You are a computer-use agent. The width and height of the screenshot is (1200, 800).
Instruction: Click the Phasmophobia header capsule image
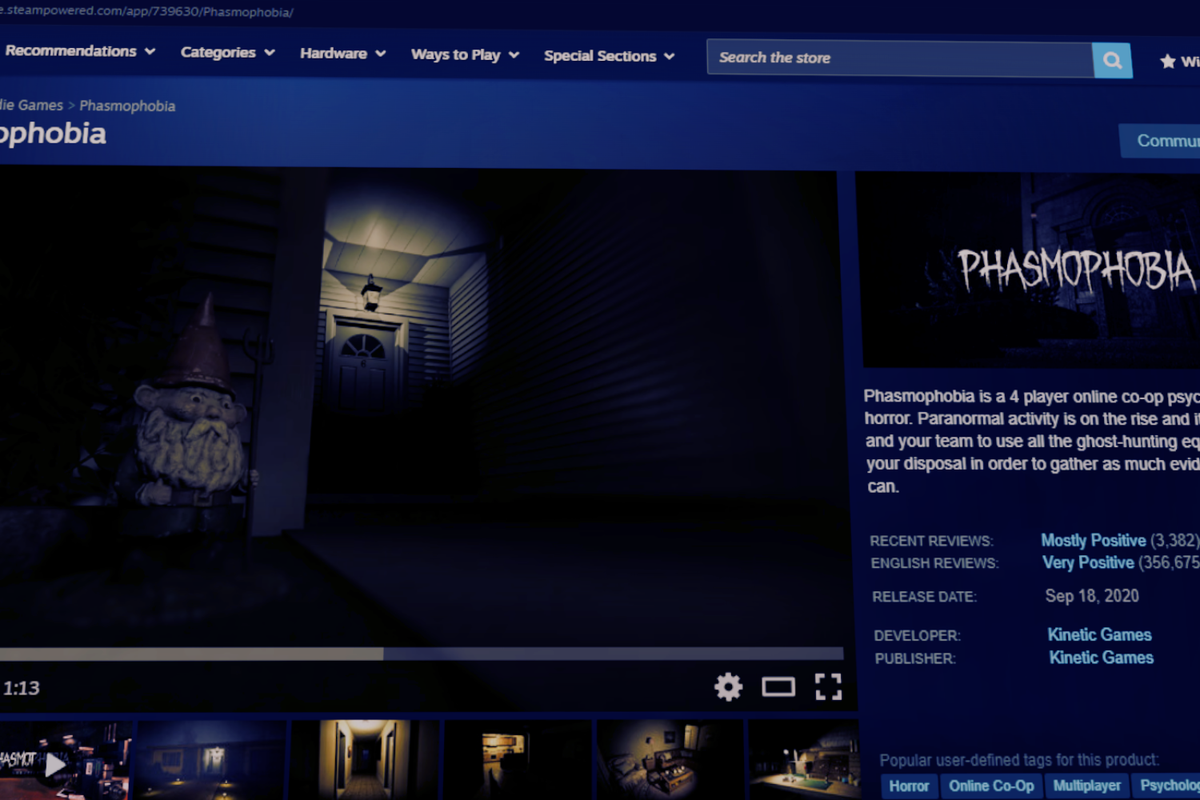(1030, 270)
